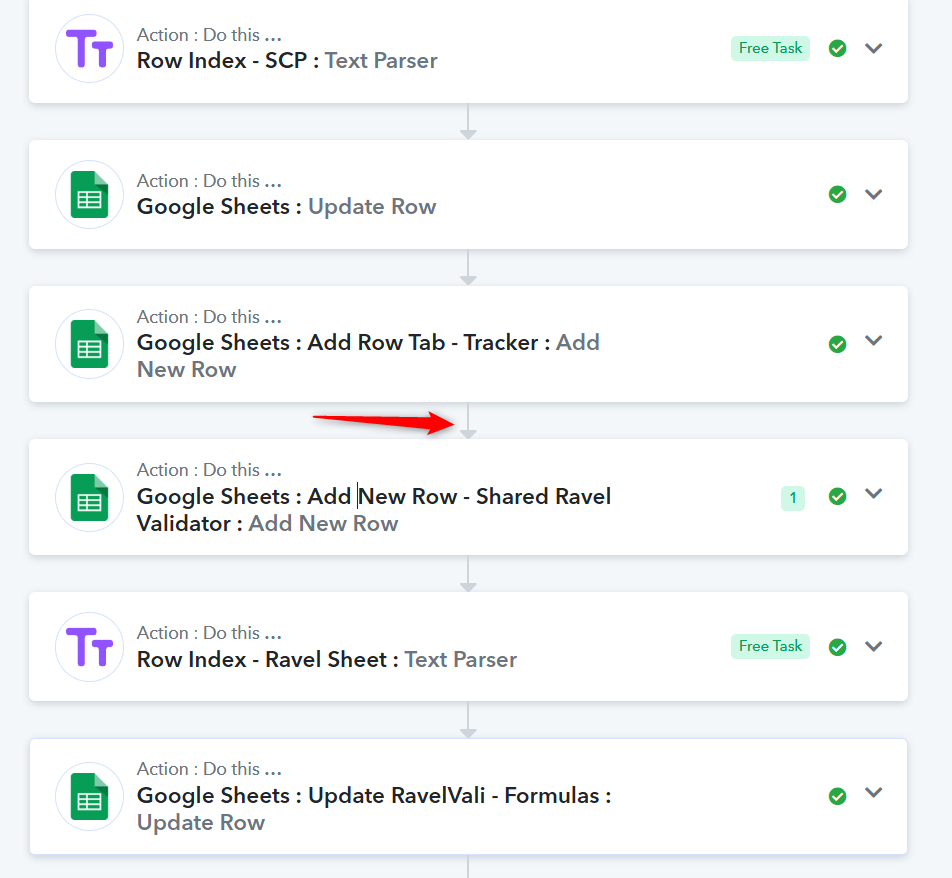952x878 pixels.
Task: Click green check status on Shared Ravel Validator step
Action: point(837,496)
